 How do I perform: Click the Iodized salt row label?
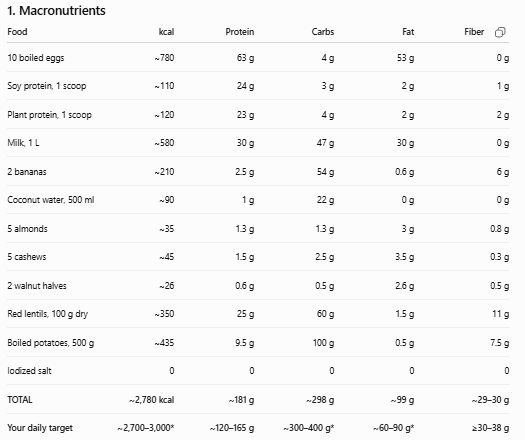point(29,371)
